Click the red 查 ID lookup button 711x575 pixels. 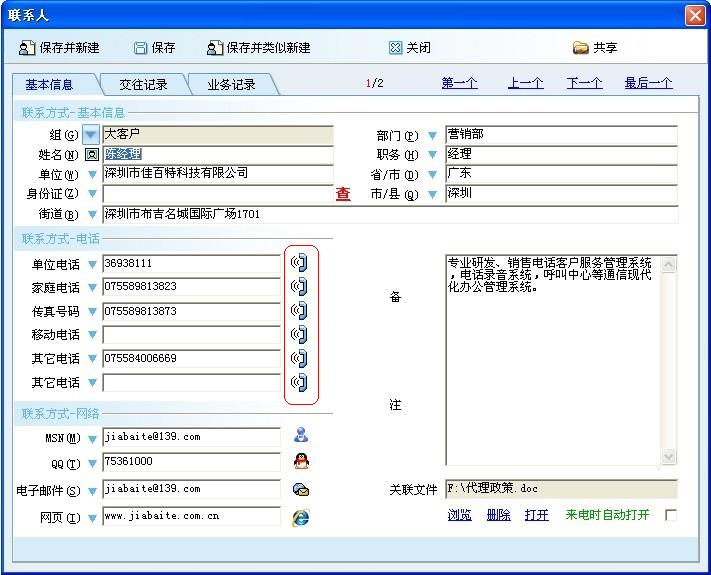click(x=343, y=194)
